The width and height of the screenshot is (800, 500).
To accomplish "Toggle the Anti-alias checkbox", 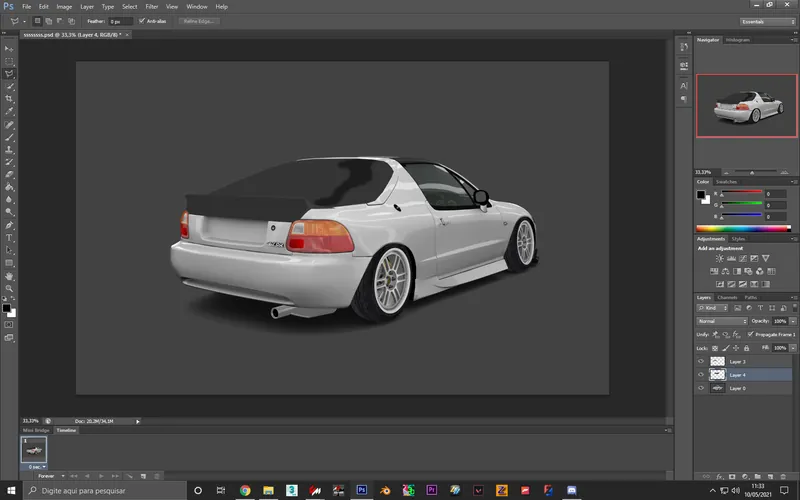I will tap(142, 21).
